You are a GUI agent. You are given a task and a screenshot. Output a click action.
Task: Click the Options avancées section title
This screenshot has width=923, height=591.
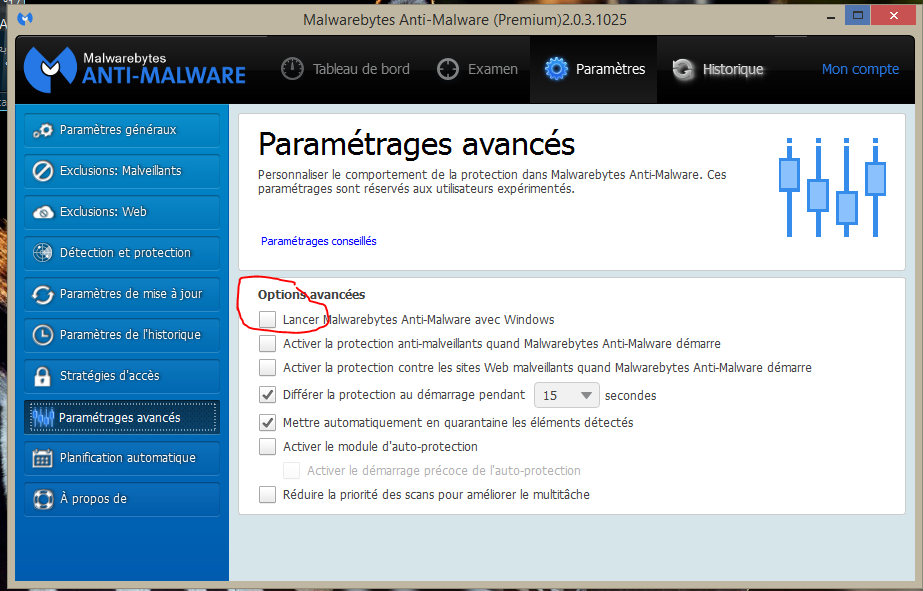click(311, 294)
